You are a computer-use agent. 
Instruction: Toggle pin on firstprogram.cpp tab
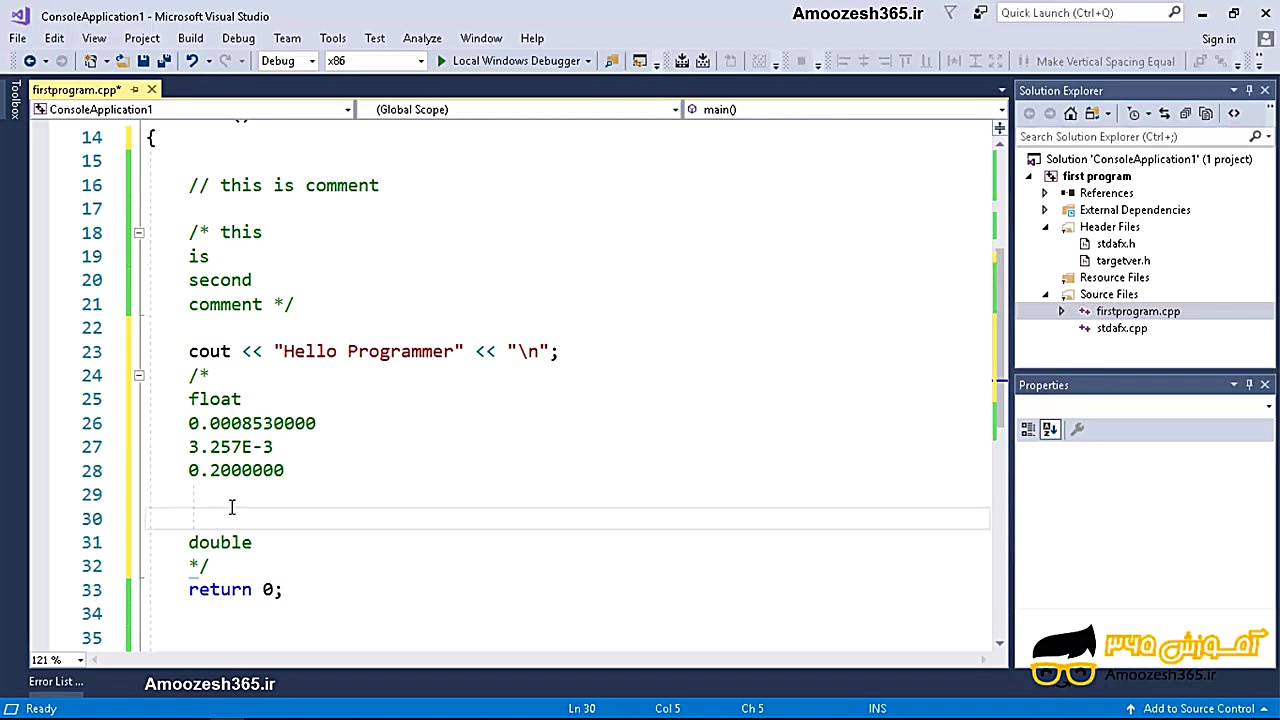135,90
